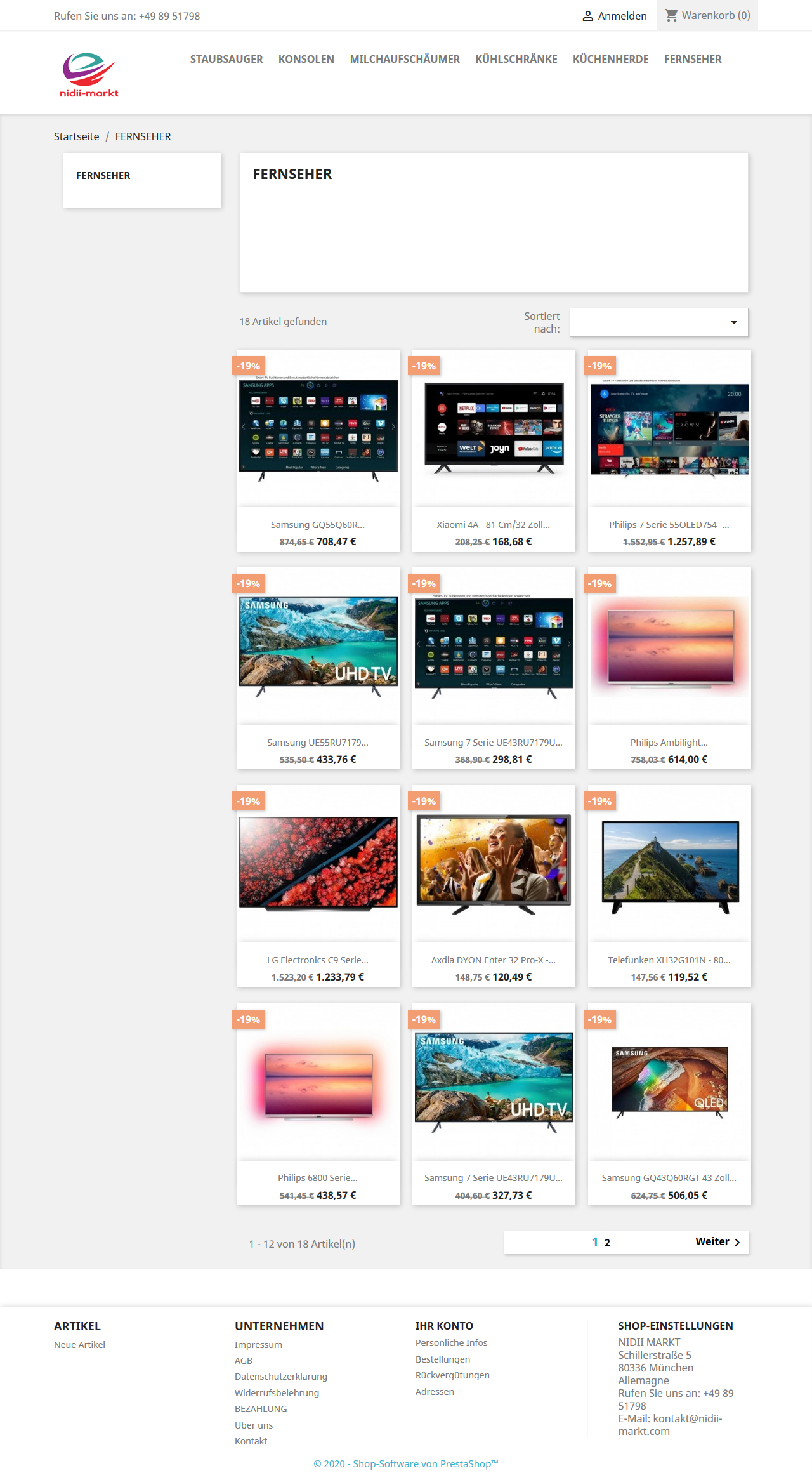812x1480 pixels.
Task: Select '18 Artikel gefunden' text
Action: pos(283,322)
